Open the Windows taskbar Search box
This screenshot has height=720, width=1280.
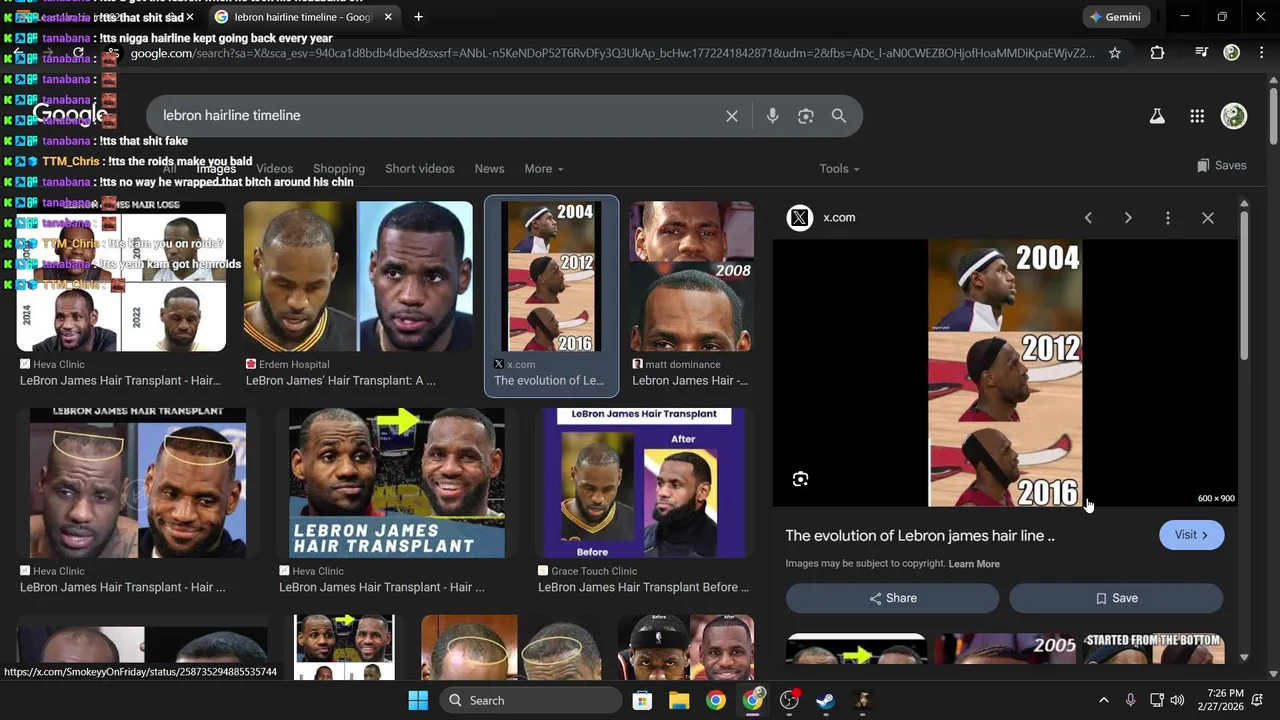pyautogui.click(x=530, y=700)
